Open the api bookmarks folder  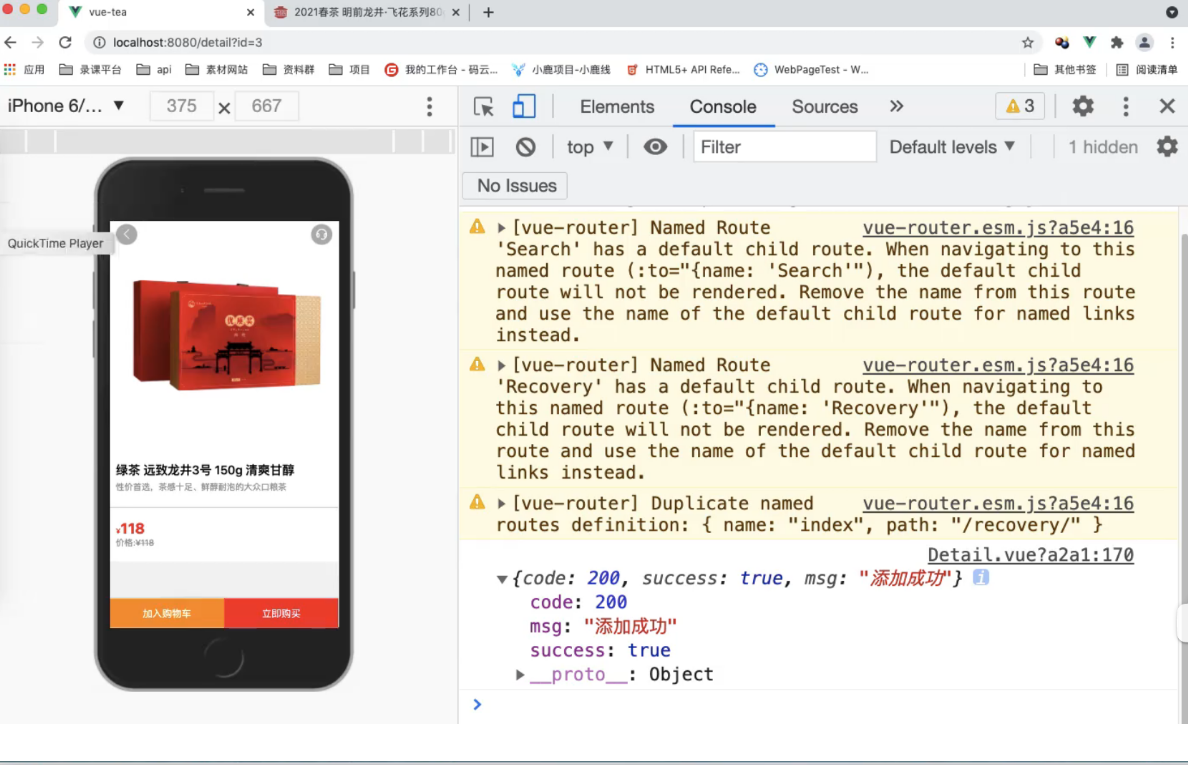pos(154,70)
